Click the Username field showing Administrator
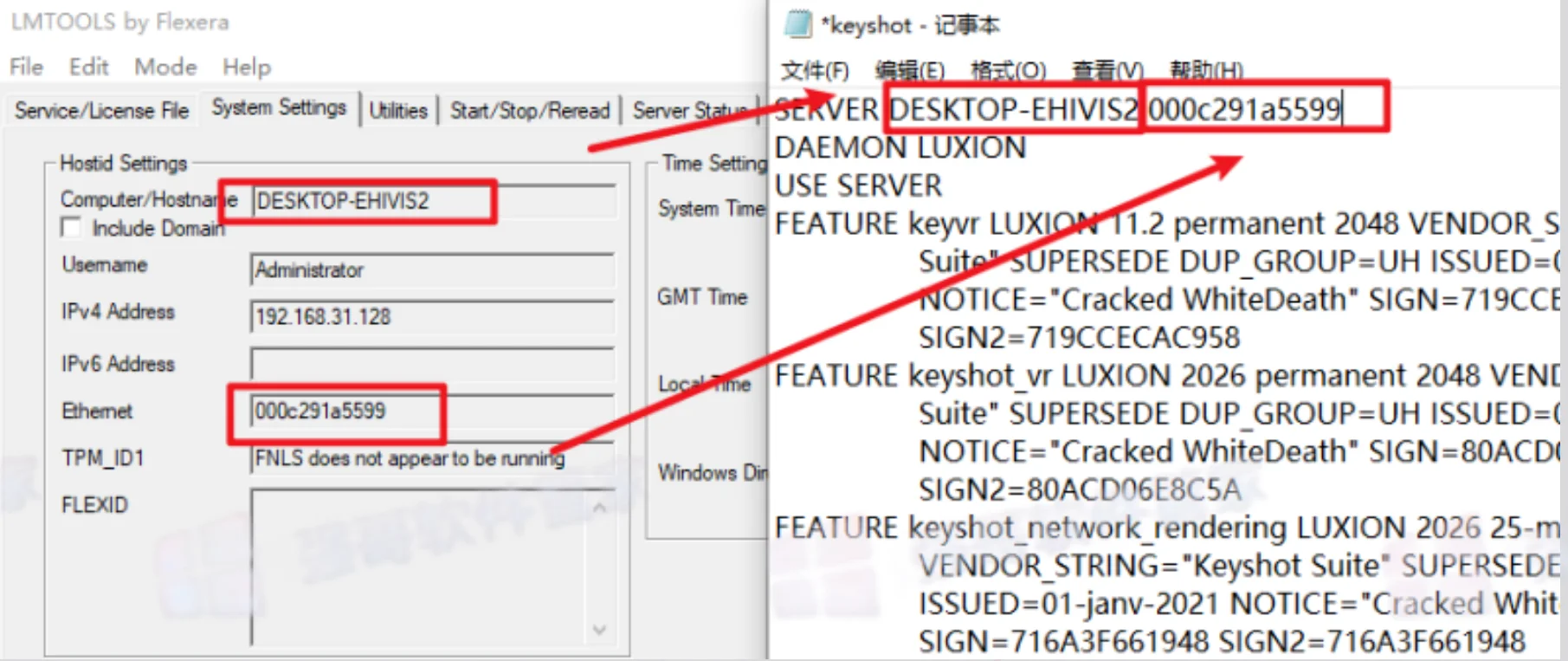Image resolution: width=1568 pixels, height=661 pixels. (x=433, y=270)
